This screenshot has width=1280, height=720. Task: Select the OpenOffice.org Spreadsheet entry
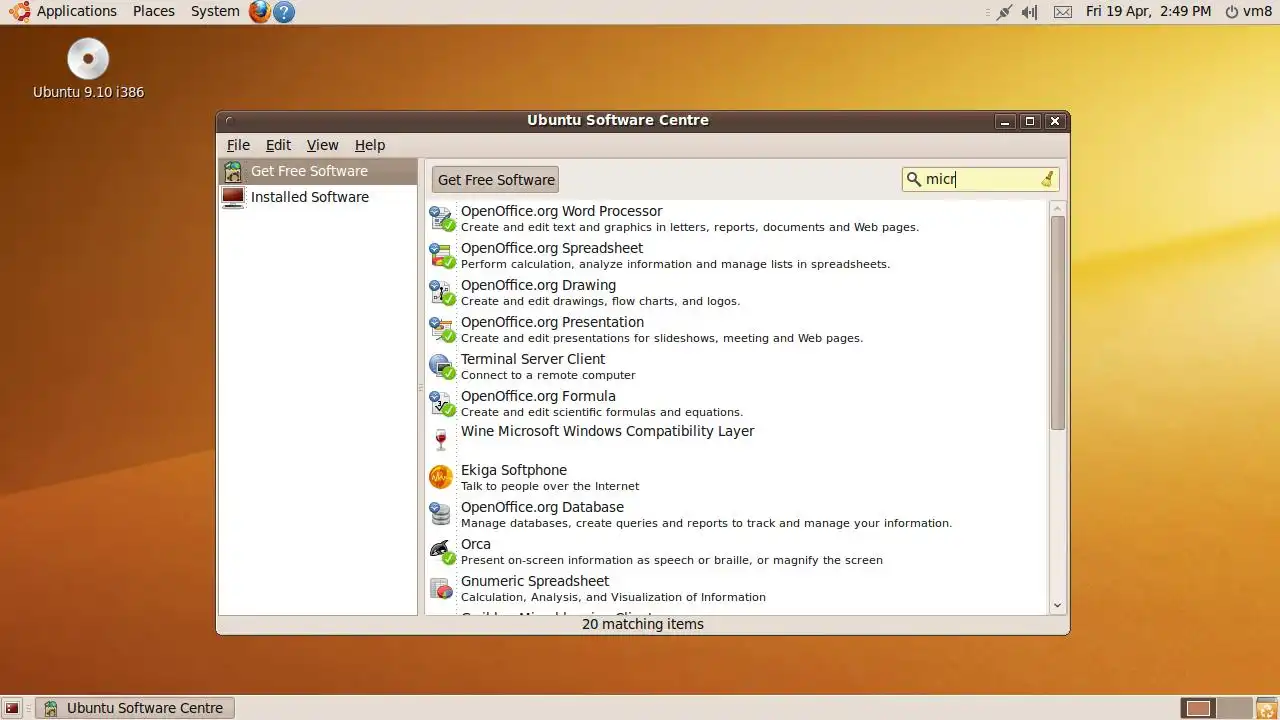tap(736, 255)
